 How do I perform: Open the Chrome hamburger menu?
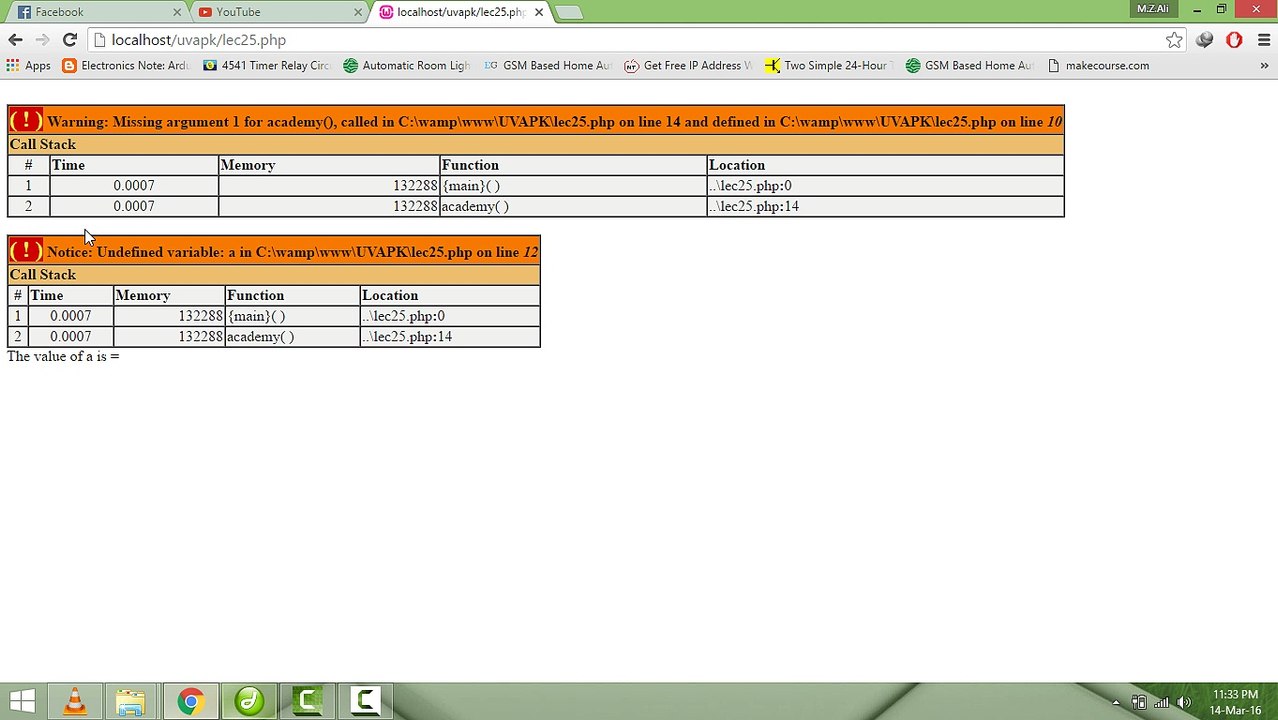point(1263,40)
